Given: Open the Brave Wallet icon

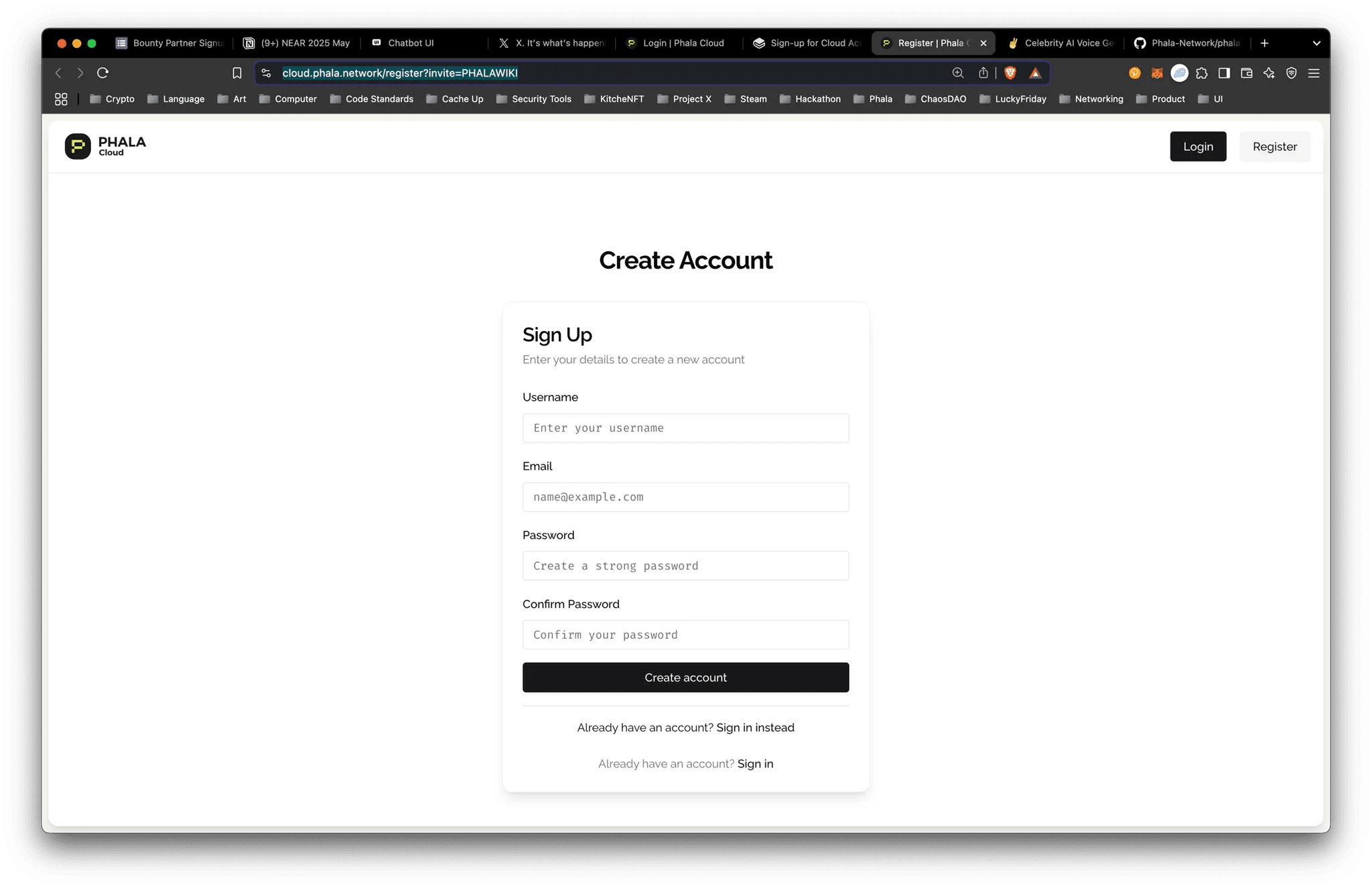Looking at the screenshot, I should pyautogui.click(x=1246, y=73).
